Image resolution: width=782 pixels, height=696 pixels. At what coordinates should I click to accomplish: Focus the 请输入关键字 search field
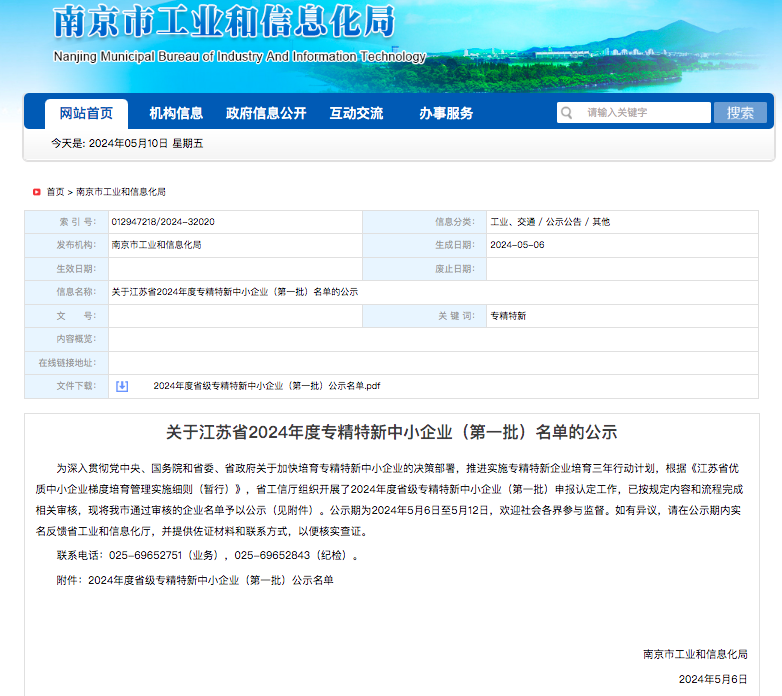click(645, 113)
